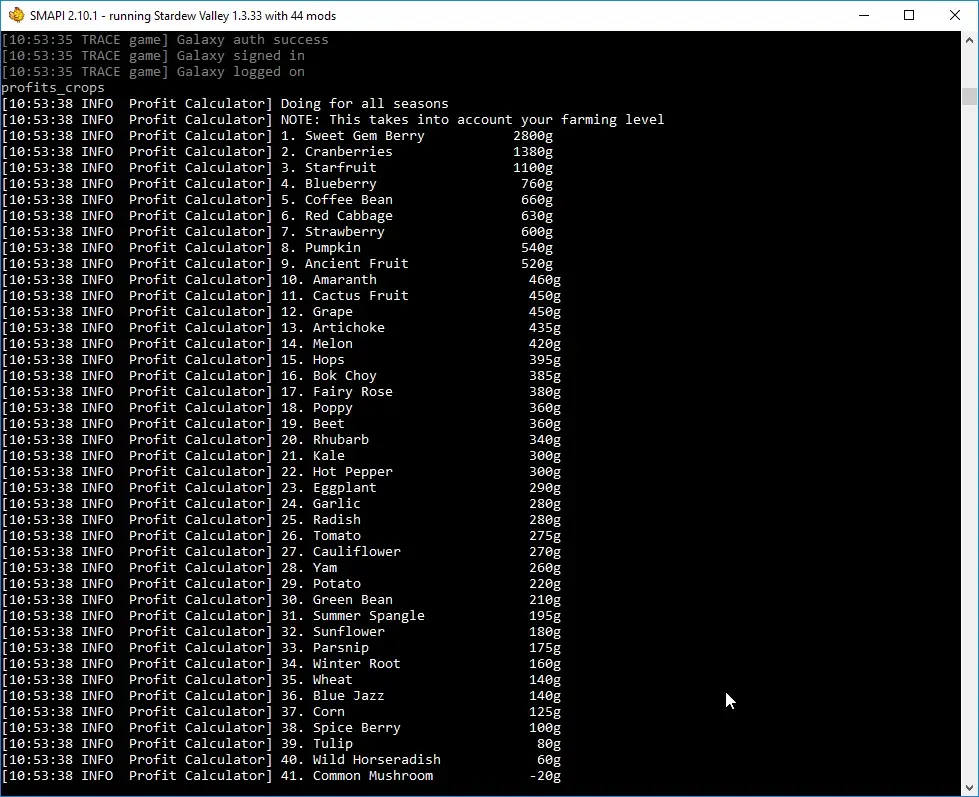
Task: Click '3. Starfruit' entry
Action: pos(329,168)
